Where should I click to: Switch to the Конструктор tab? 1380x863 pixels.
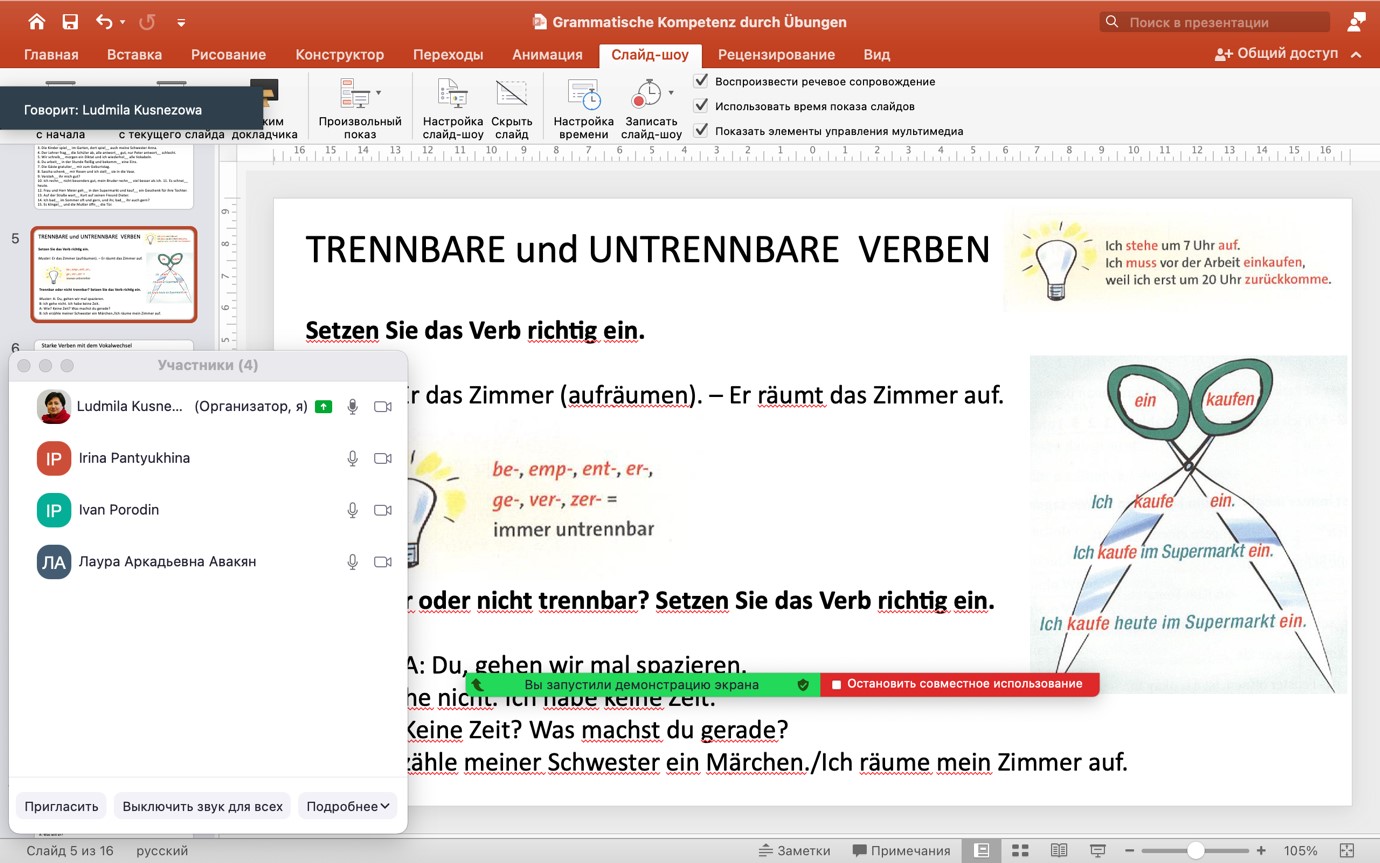[x=340, y=54]
